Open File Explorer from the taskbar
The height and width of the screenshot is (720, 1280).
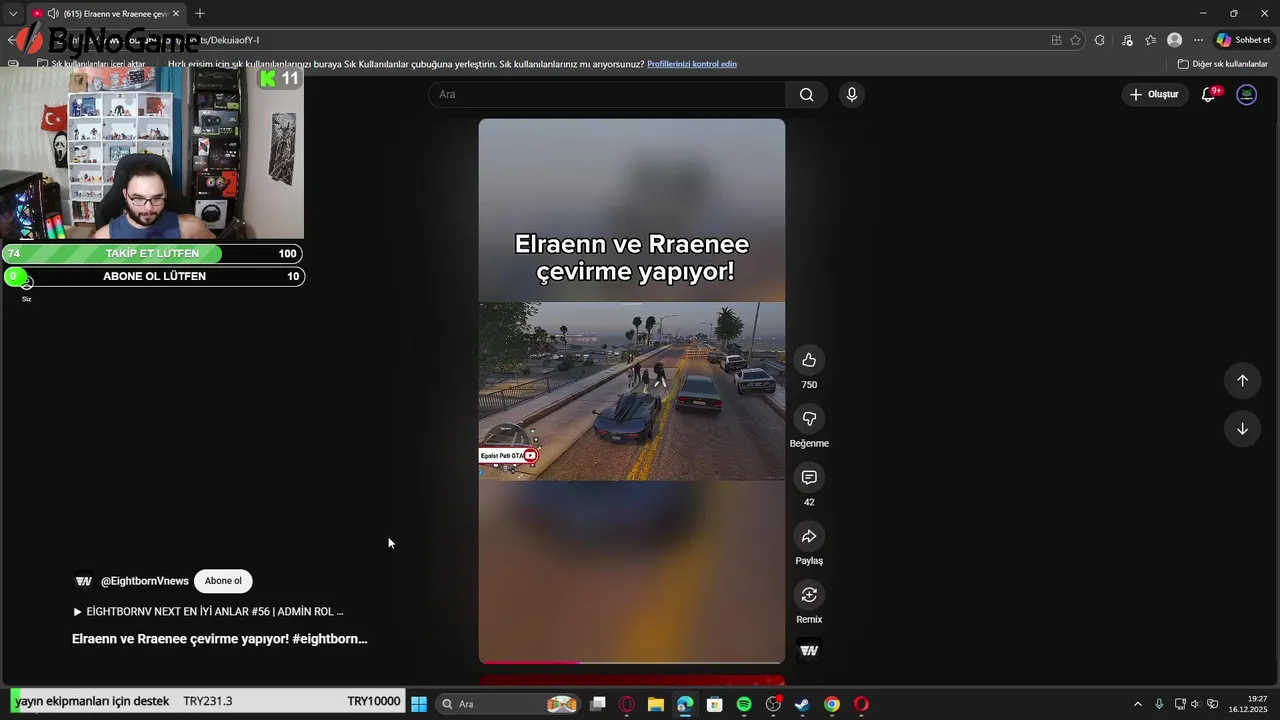click(x=656, y=704)
